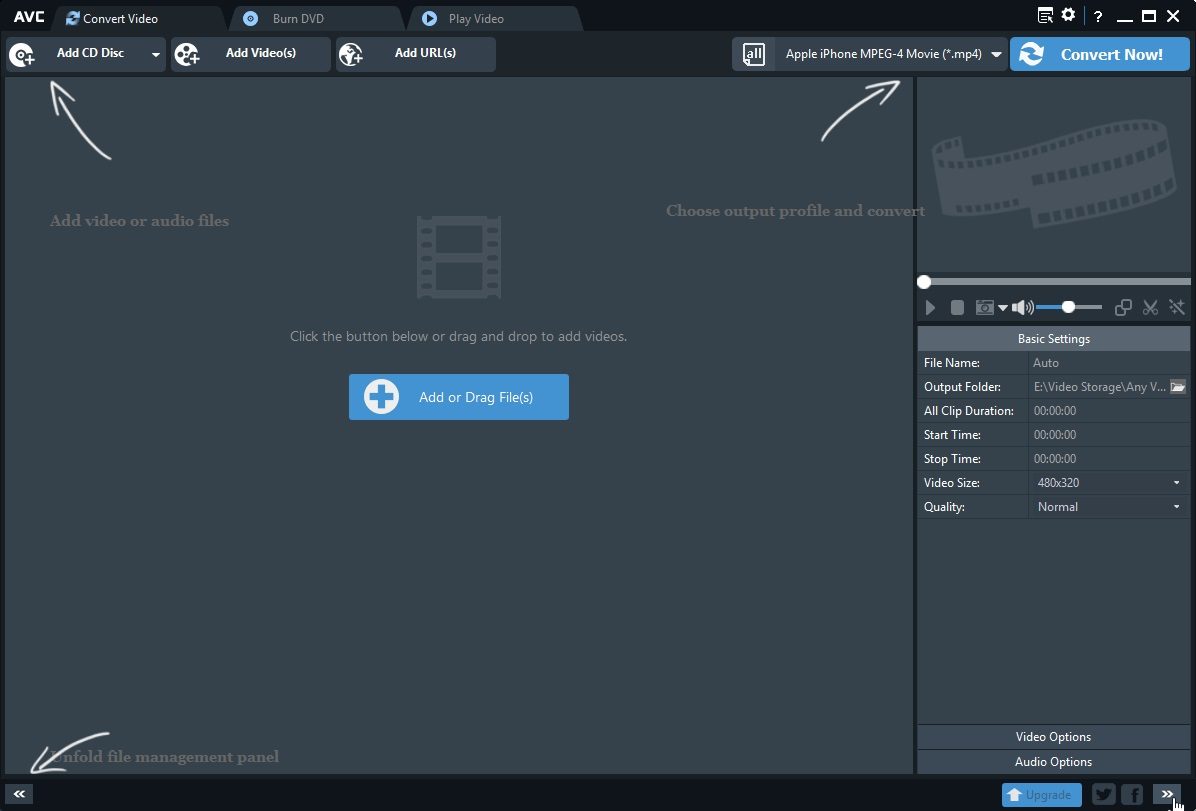Switch to the Play Video tab
Image resolution: width=1196 pixels, height=811 pixels.
coord(475,19)
